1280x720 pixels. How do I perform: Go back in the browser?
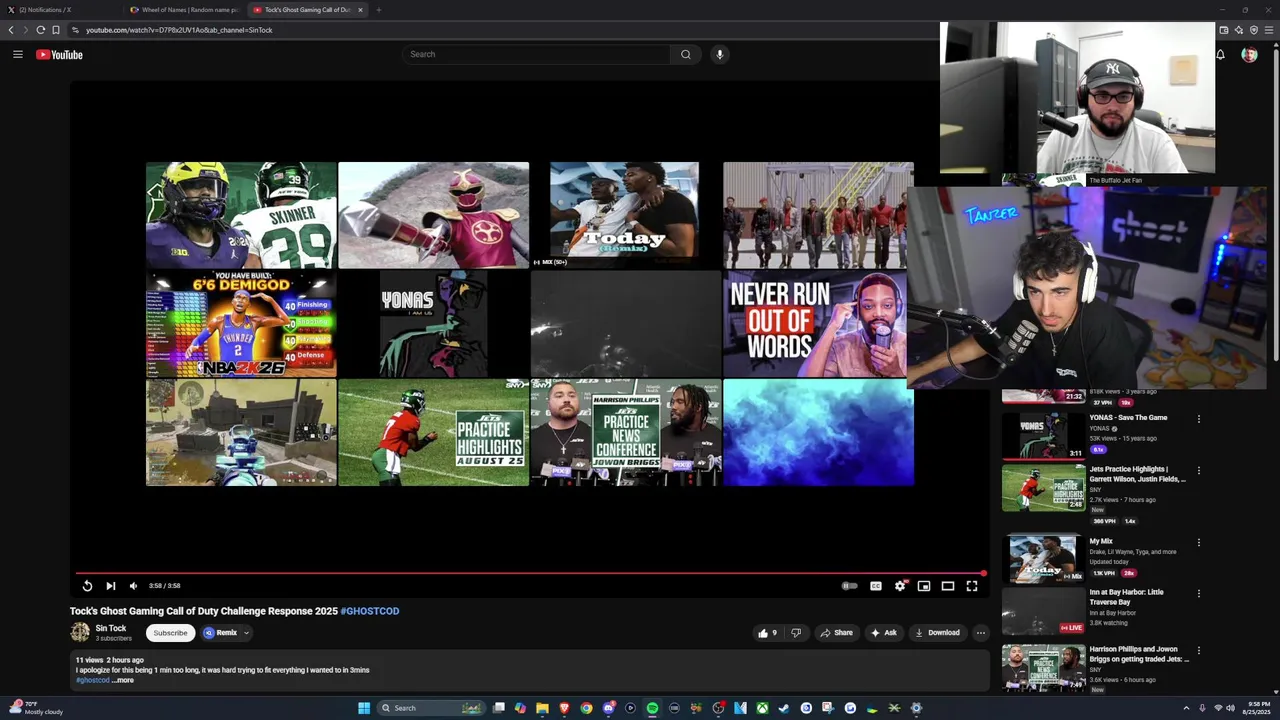click(11, 30)
